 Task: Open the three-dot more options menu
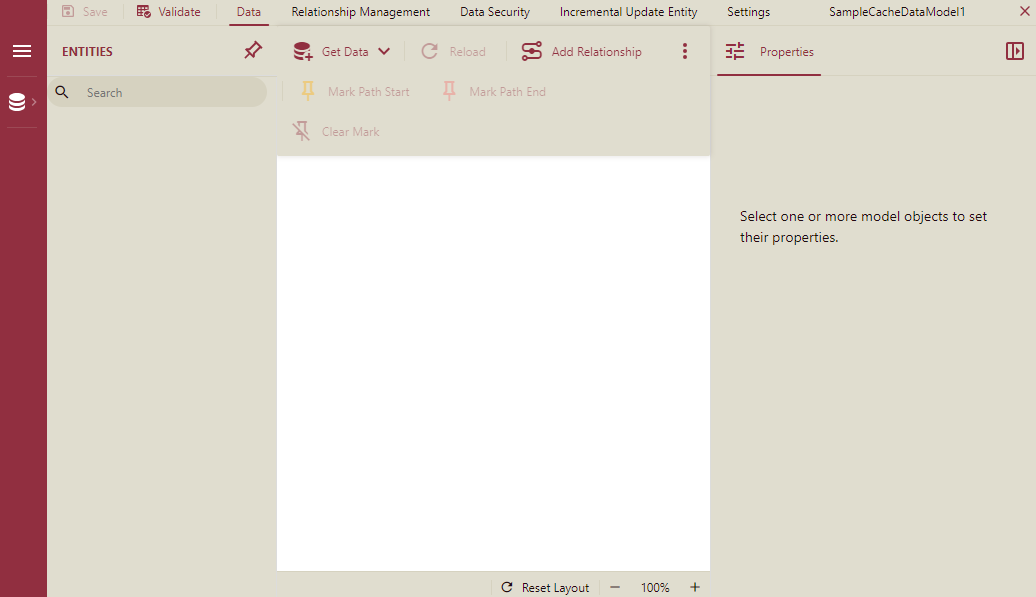tap(685, 52)
